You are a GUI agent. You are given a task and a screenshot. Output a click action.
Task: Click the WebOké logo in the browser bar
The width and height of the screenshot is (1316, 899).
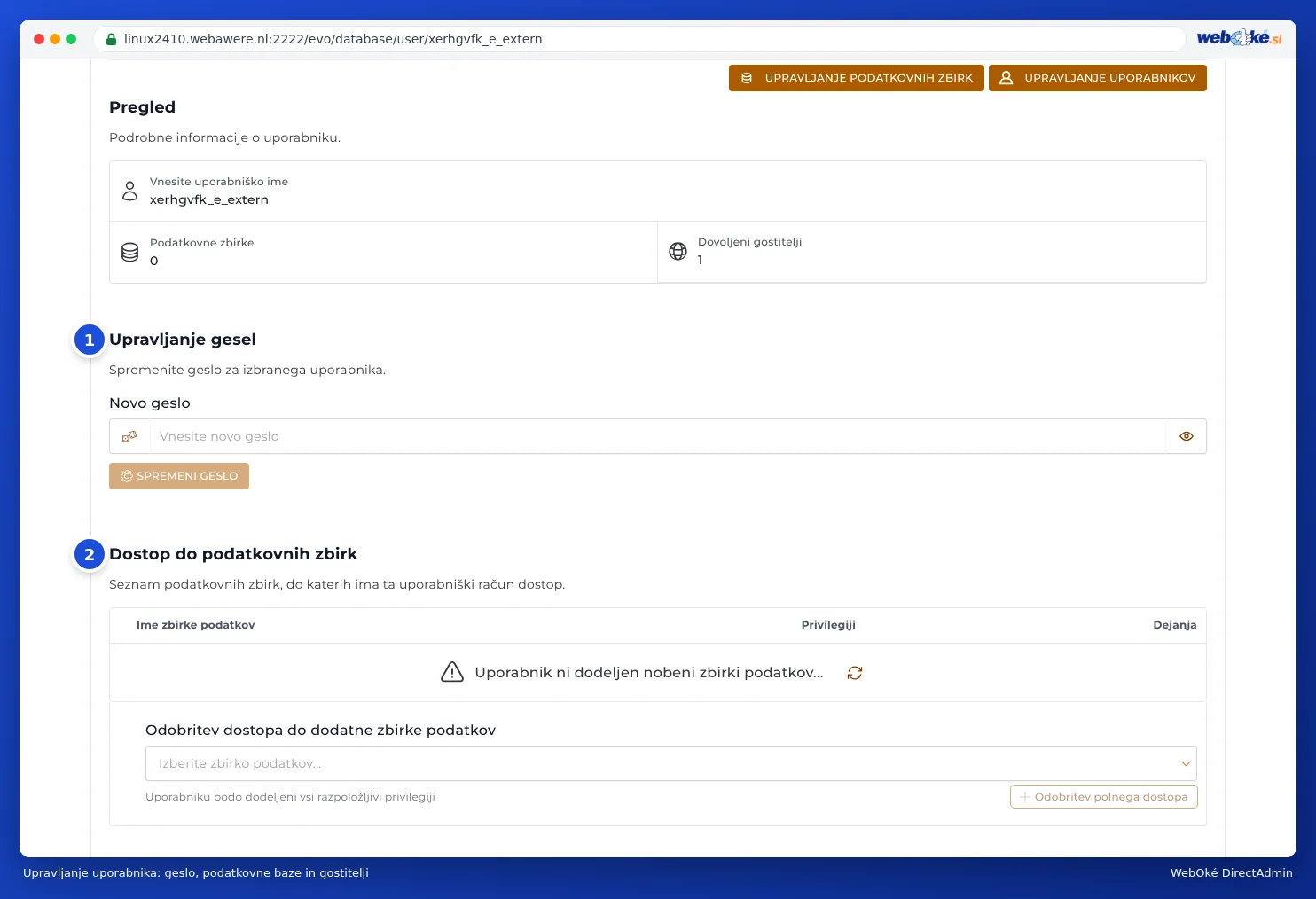click(1239, 38)
